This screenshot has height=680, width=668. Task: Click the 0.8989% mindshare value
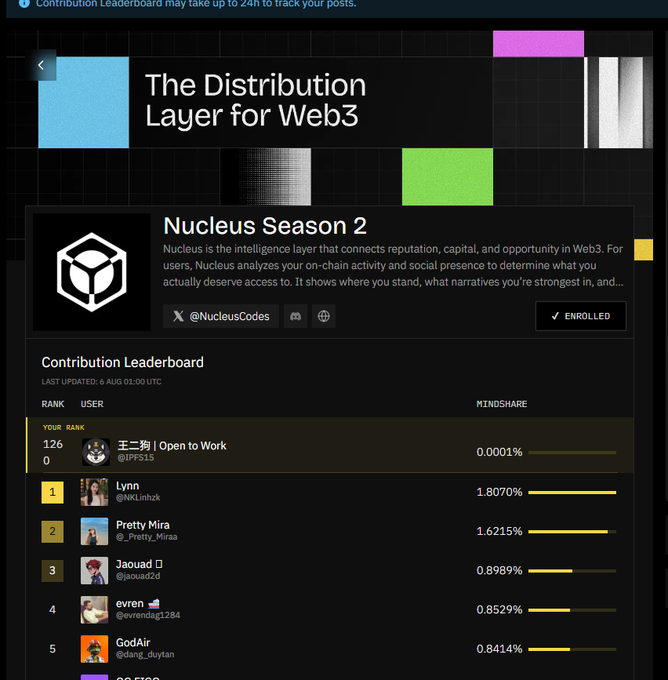(499, 571)
